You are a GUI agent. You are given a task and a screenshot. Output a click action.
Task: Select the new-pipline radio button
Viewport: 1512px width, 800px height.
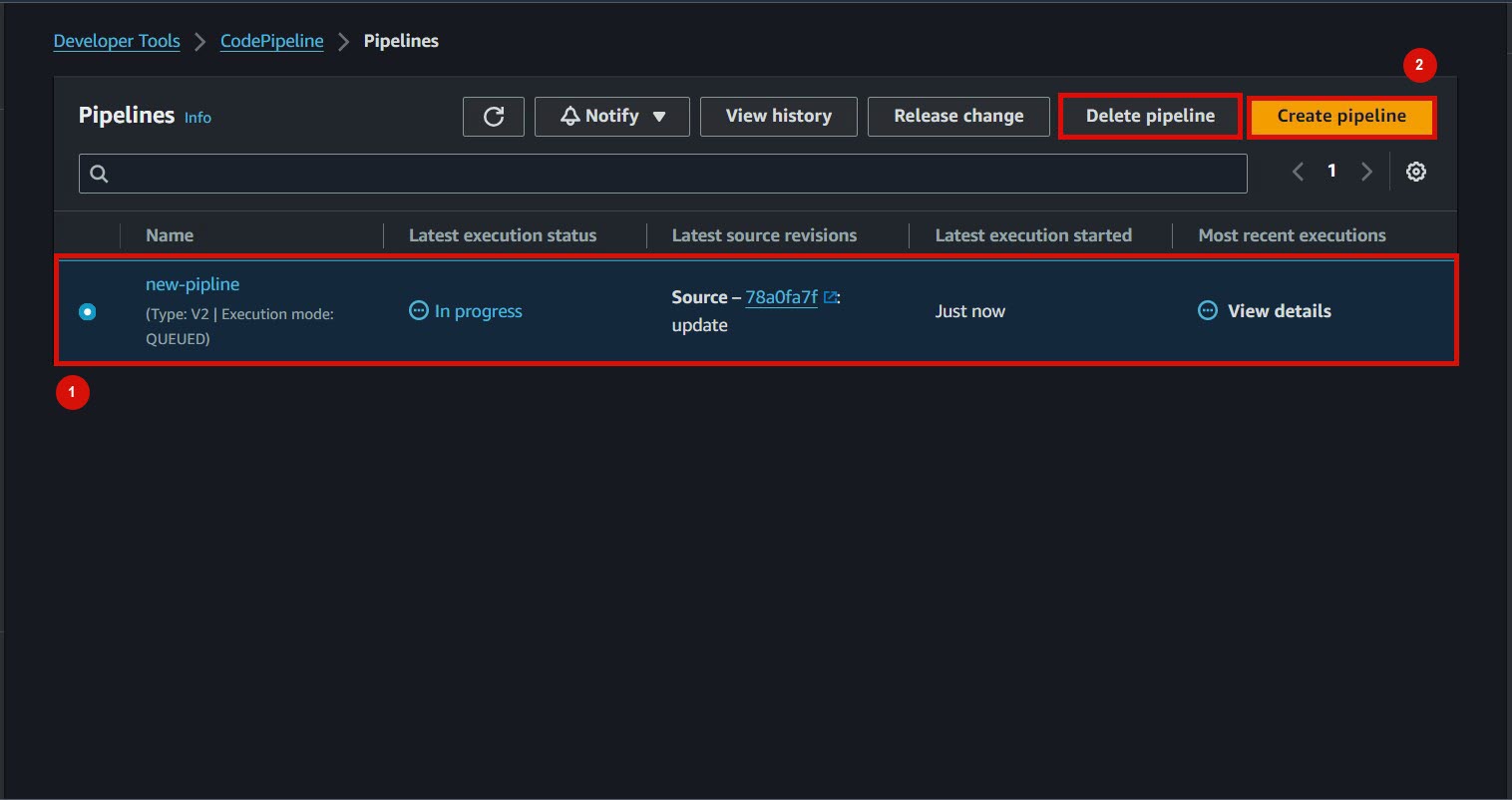(88, 311)
